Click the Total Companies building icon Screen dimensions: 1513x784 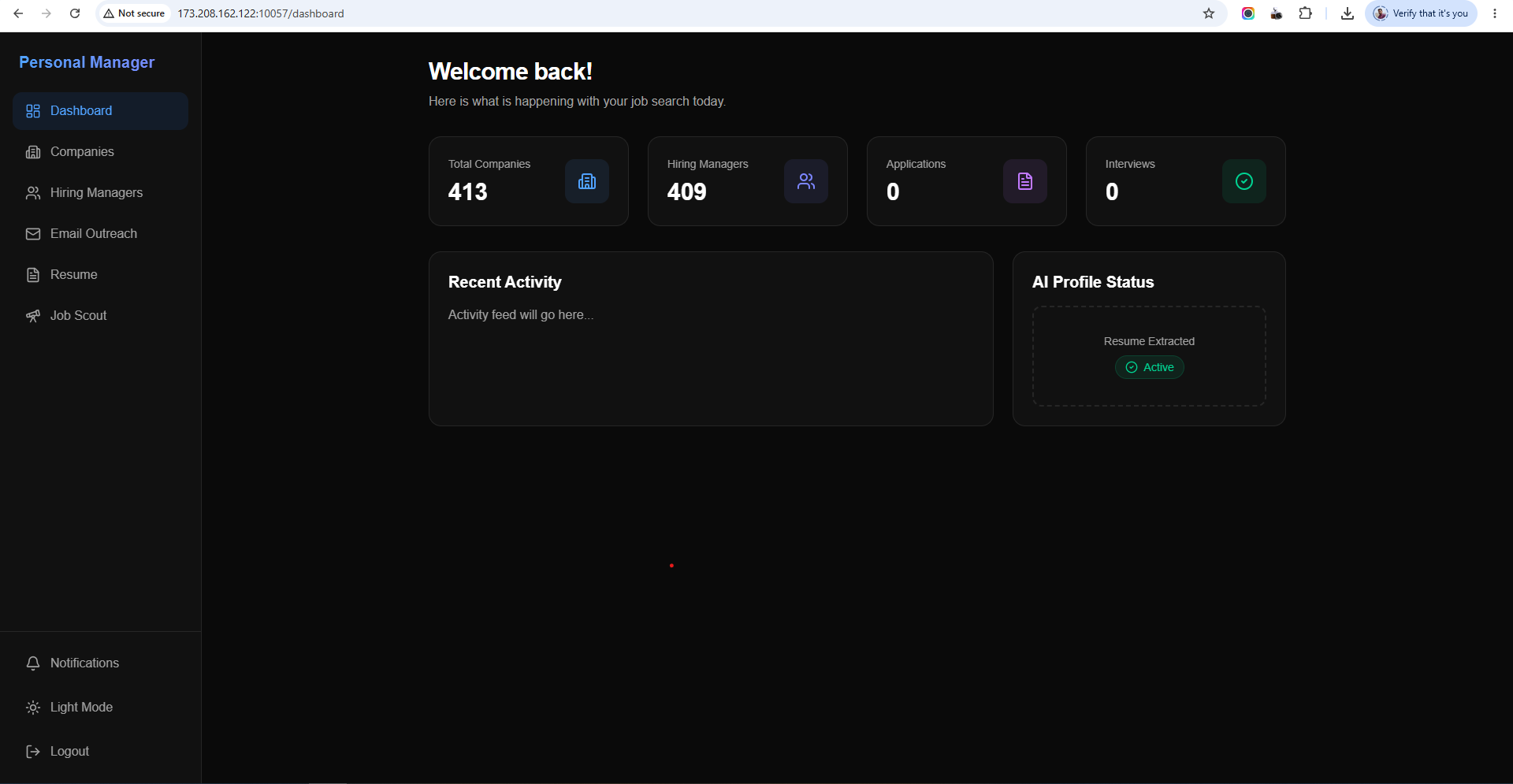(587, 181)
